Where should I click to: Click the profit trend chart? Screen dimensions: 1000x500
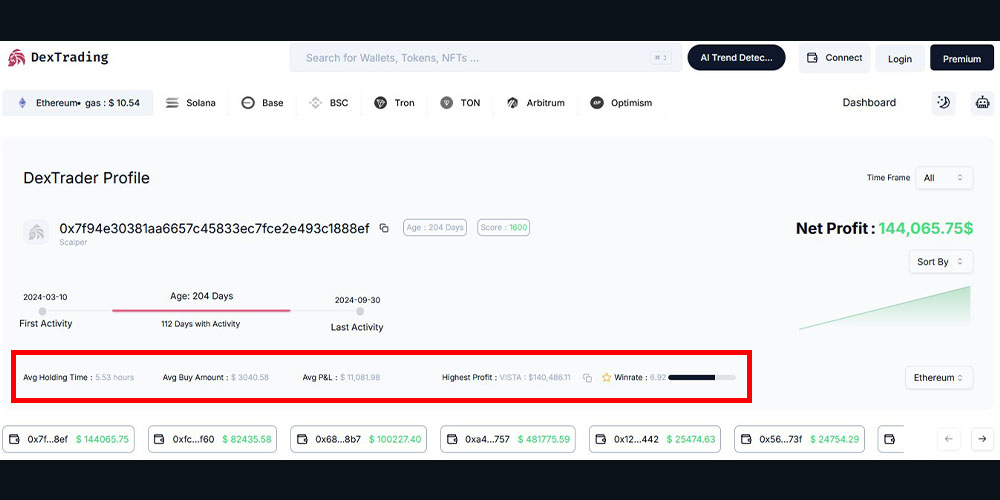(885, 308)
